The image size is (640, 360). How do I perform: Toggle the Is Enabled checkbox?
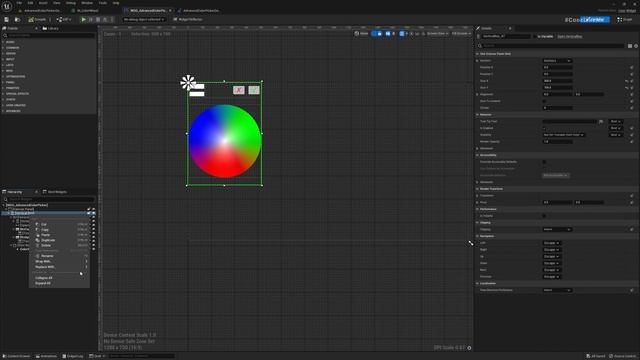(x=544, y=128)
